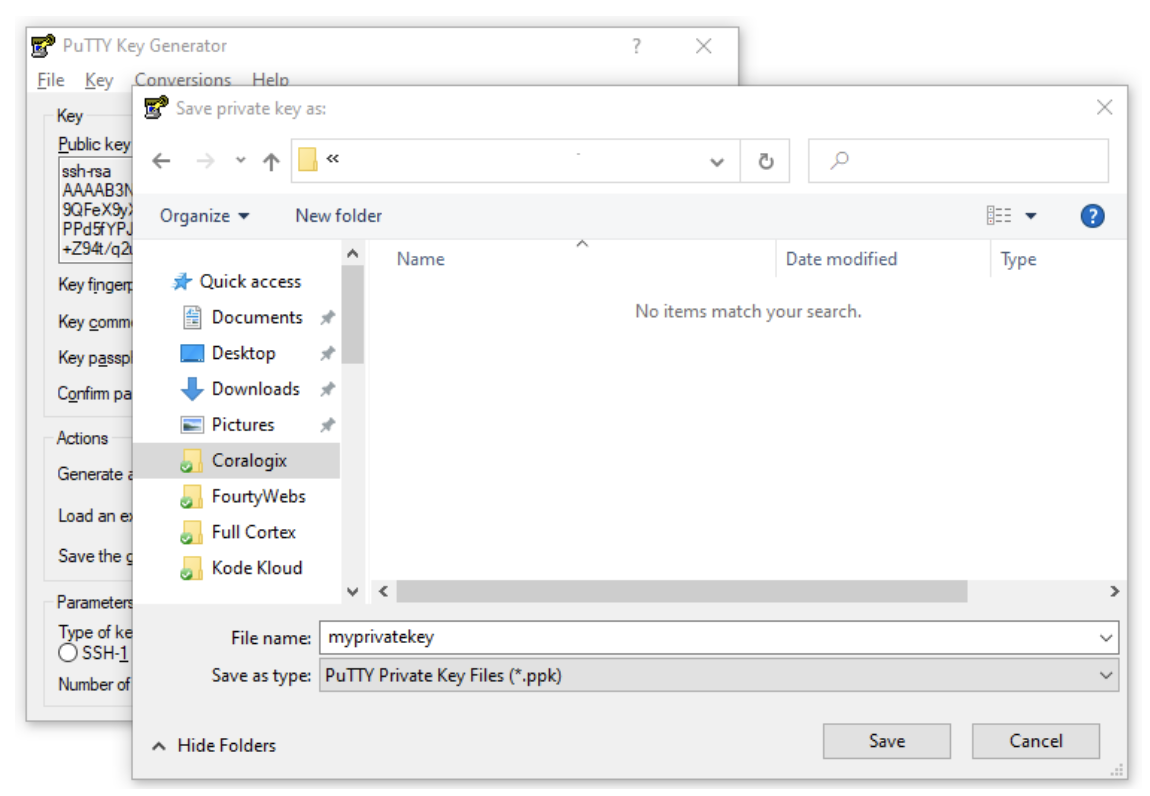Open the Pictures folder
Image resolution: width=1150 pixels, height=796 pixels.
(243, 425)
